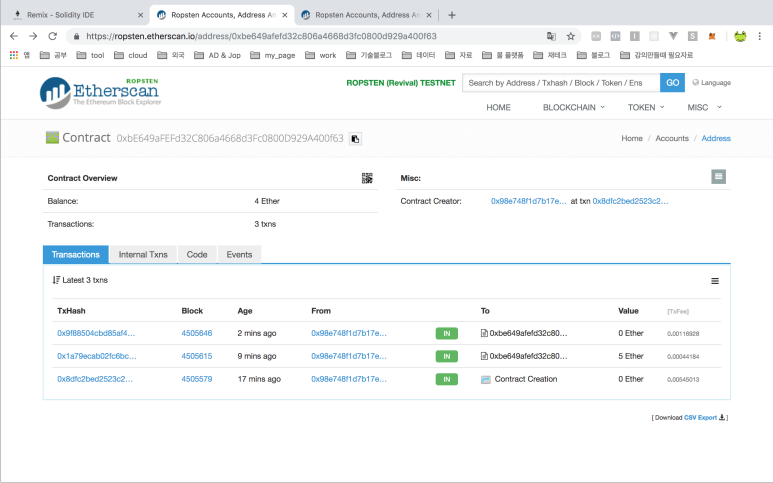The width and height of the screenshot is (773, 483).
Task: Expand the BLOCKCHAIN dropdown menu
Action: click(x=573, y=107)
